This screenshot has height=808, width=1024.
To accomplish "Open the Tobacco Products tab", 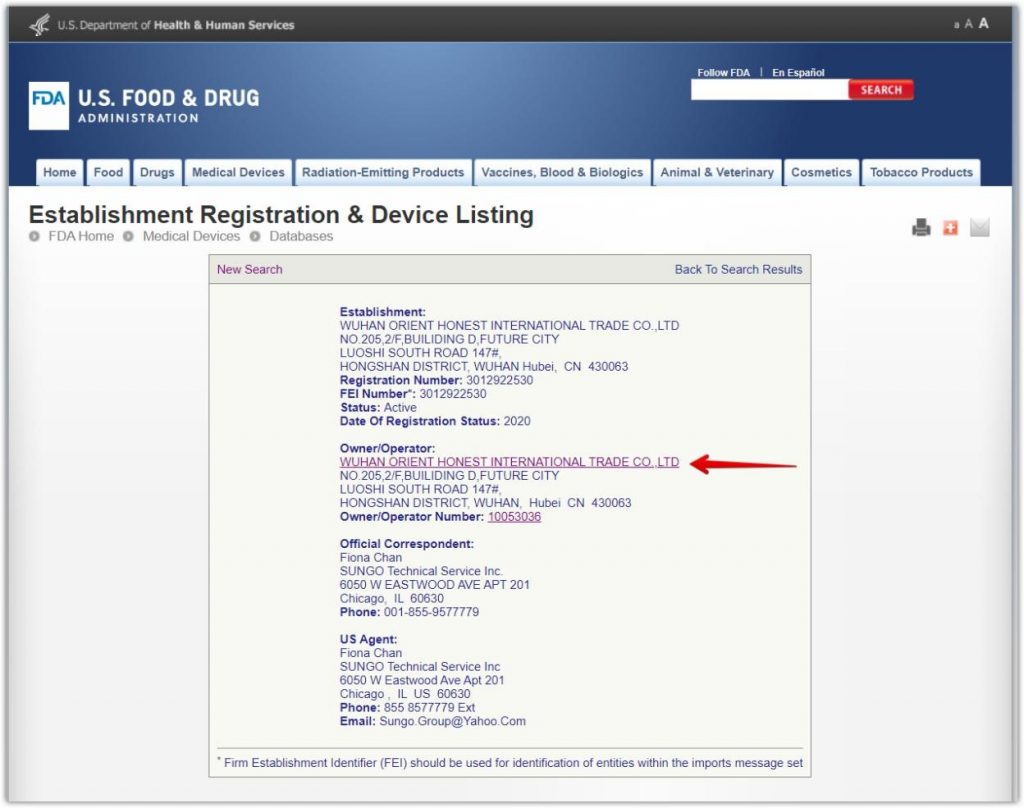I will tap(920, 173).
